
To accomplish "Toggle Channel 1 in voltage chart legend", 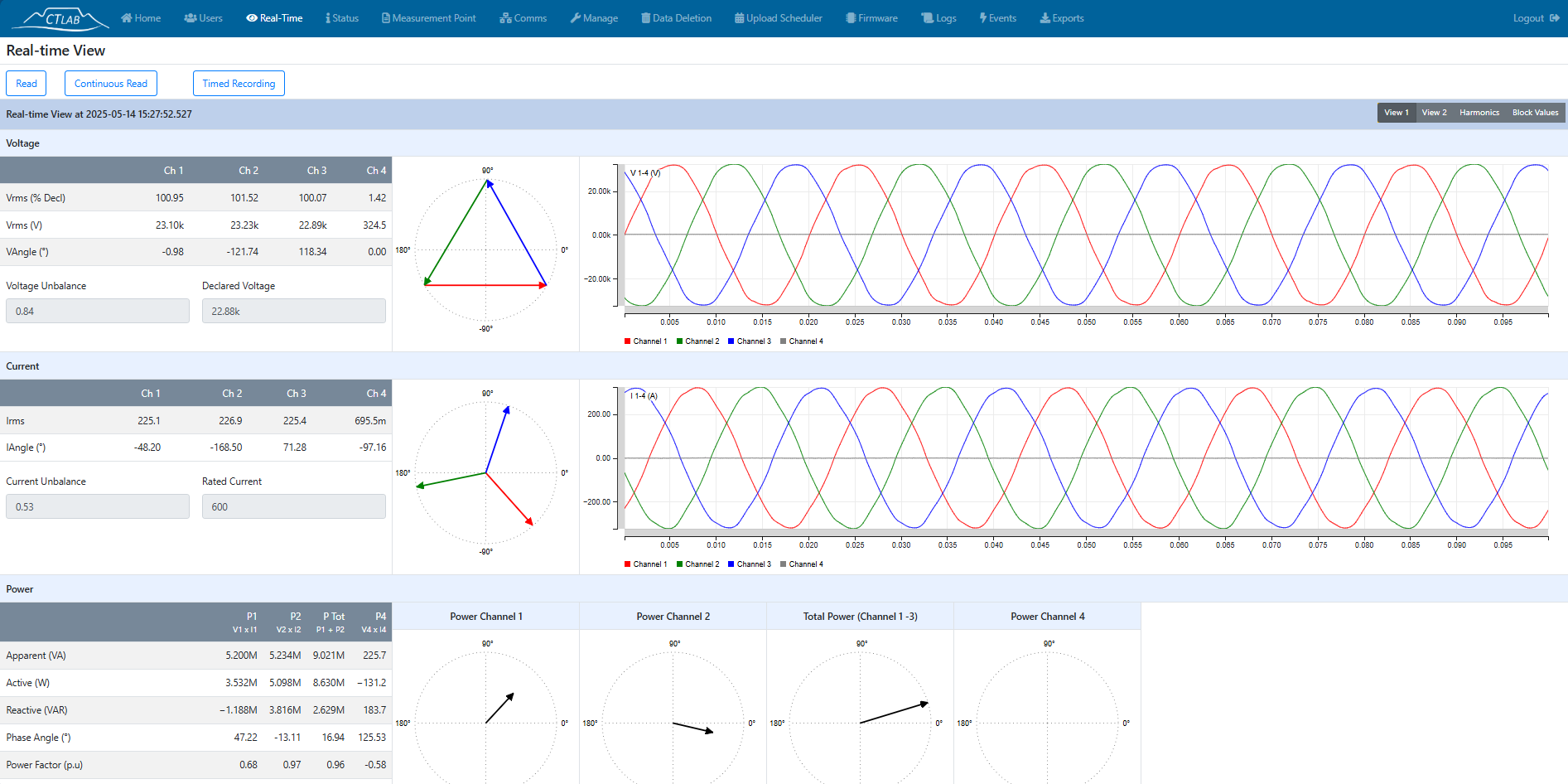I will (646, 341).
